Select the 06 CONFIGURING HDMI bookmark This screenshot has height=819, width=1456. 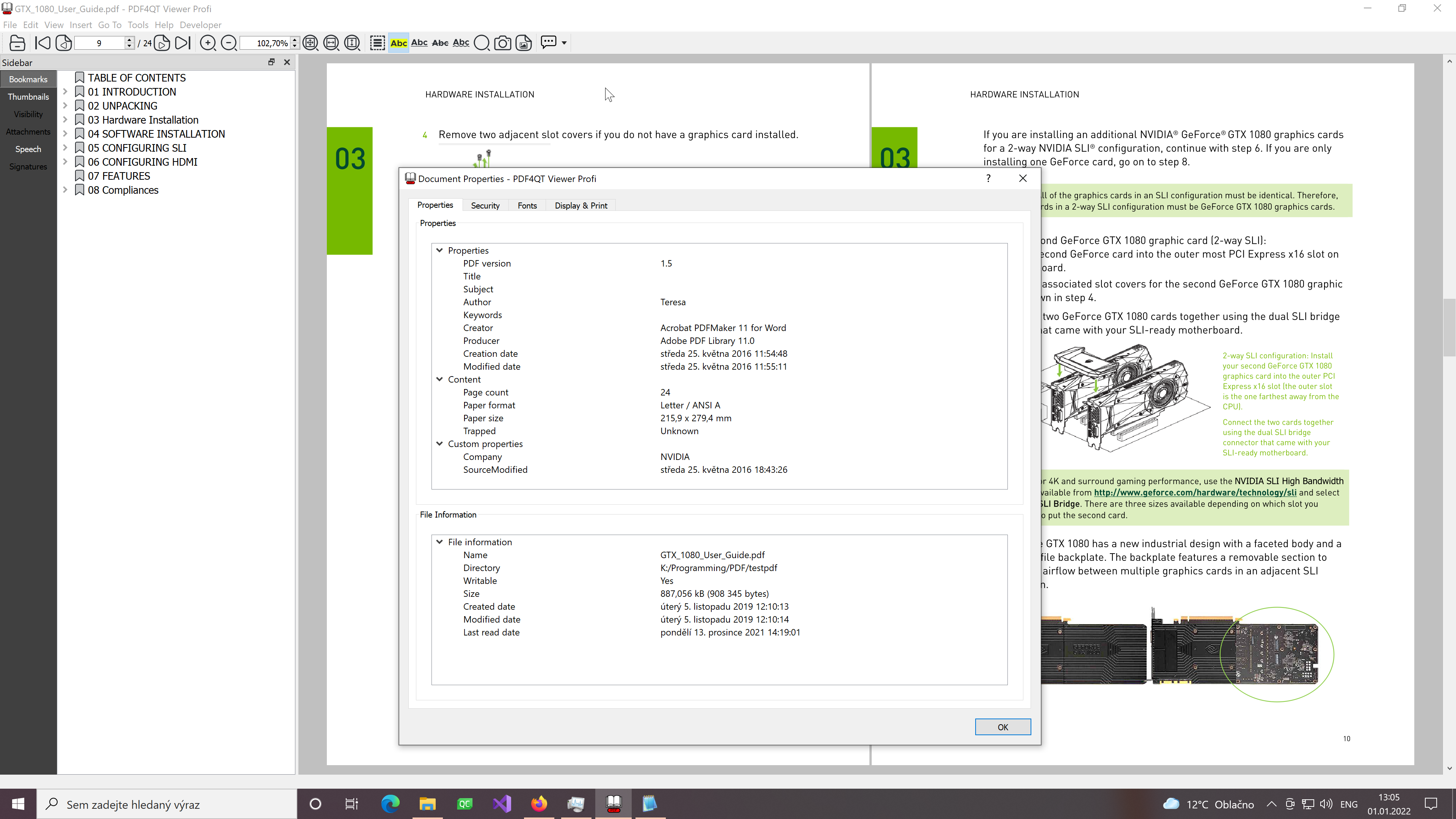coord(143,162)
